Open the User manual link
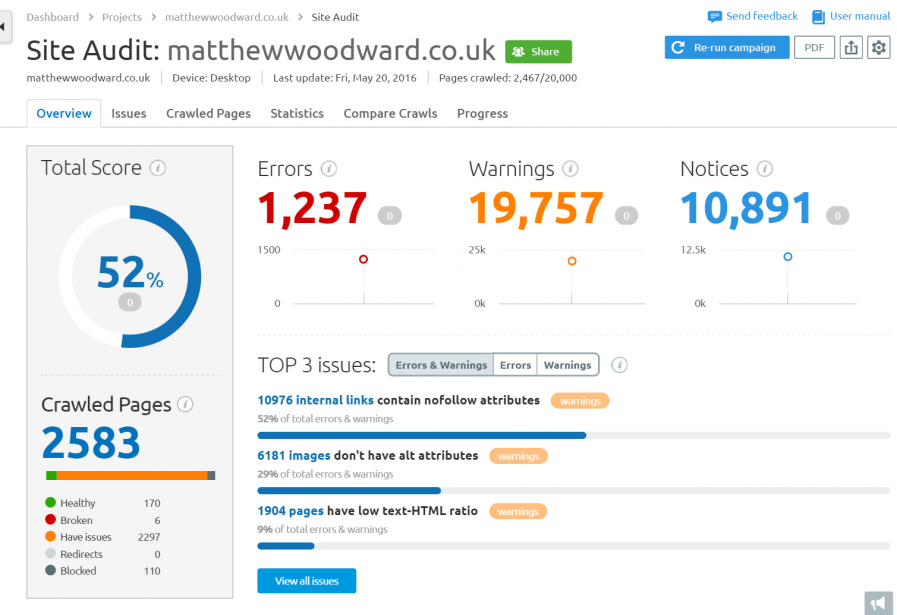The width and height of the screenshot is (897, 615). click(860, 16)
